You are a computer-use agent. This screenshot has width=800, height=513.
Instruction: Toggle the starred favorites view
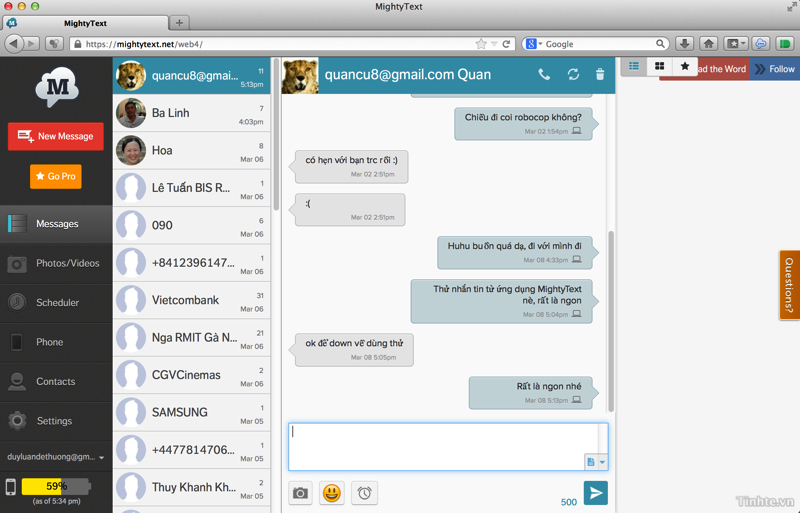click(x=685, y=67)
